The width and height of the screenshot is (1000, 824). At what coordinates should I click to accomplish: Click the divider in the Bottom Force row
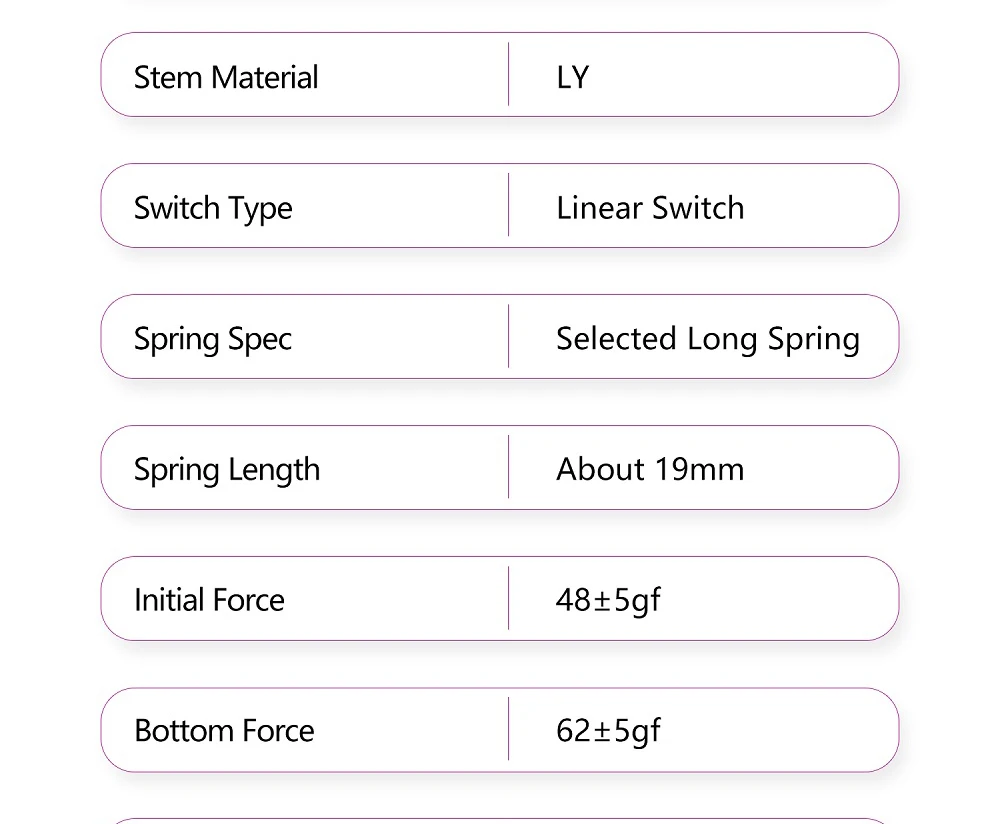pos(509,730)
